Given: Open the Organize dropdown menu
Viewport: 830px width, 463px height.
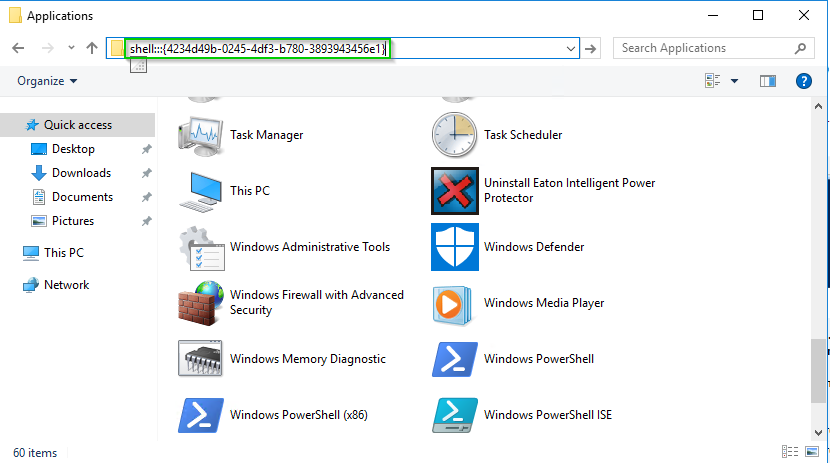Looking at the screenshot, I should tap(47, 81).
